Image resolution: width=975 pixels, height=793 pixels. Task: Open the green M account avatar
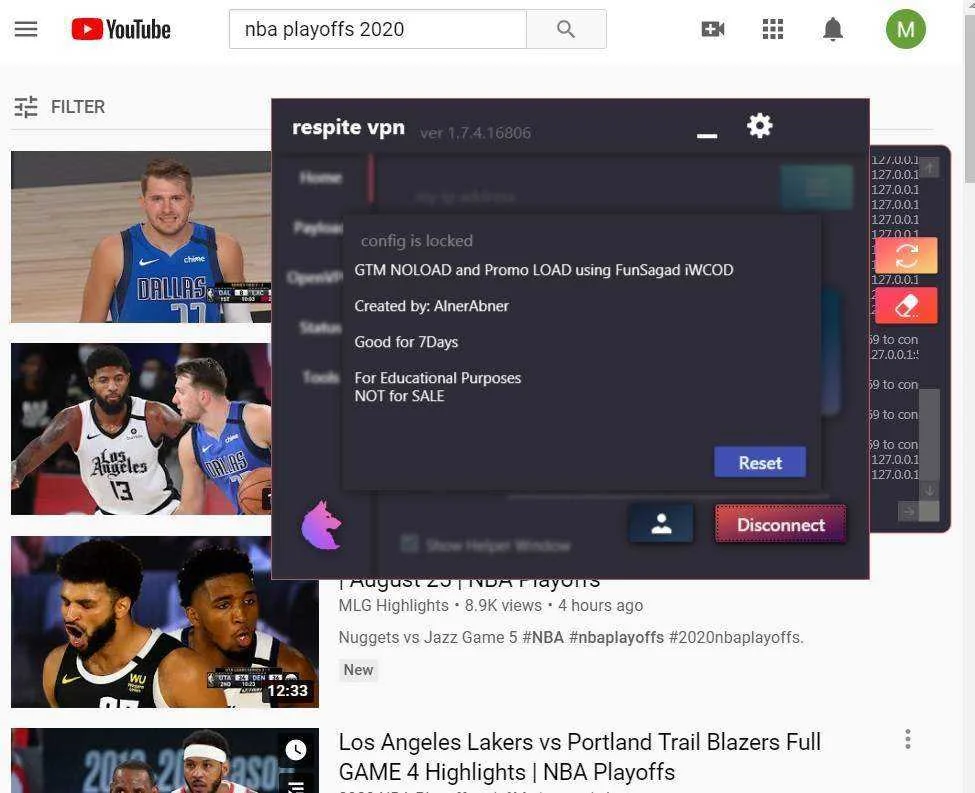click(x=905, y=29)
